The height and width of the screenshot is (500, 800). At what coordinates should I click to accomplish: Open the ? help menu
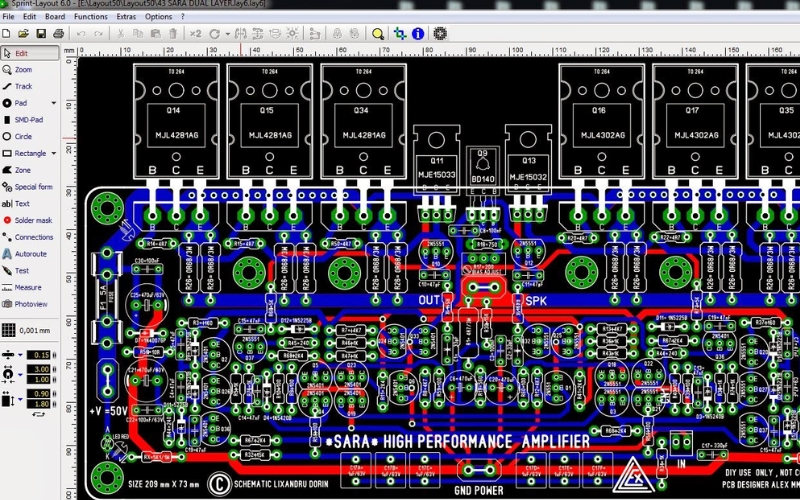[183, 16]
